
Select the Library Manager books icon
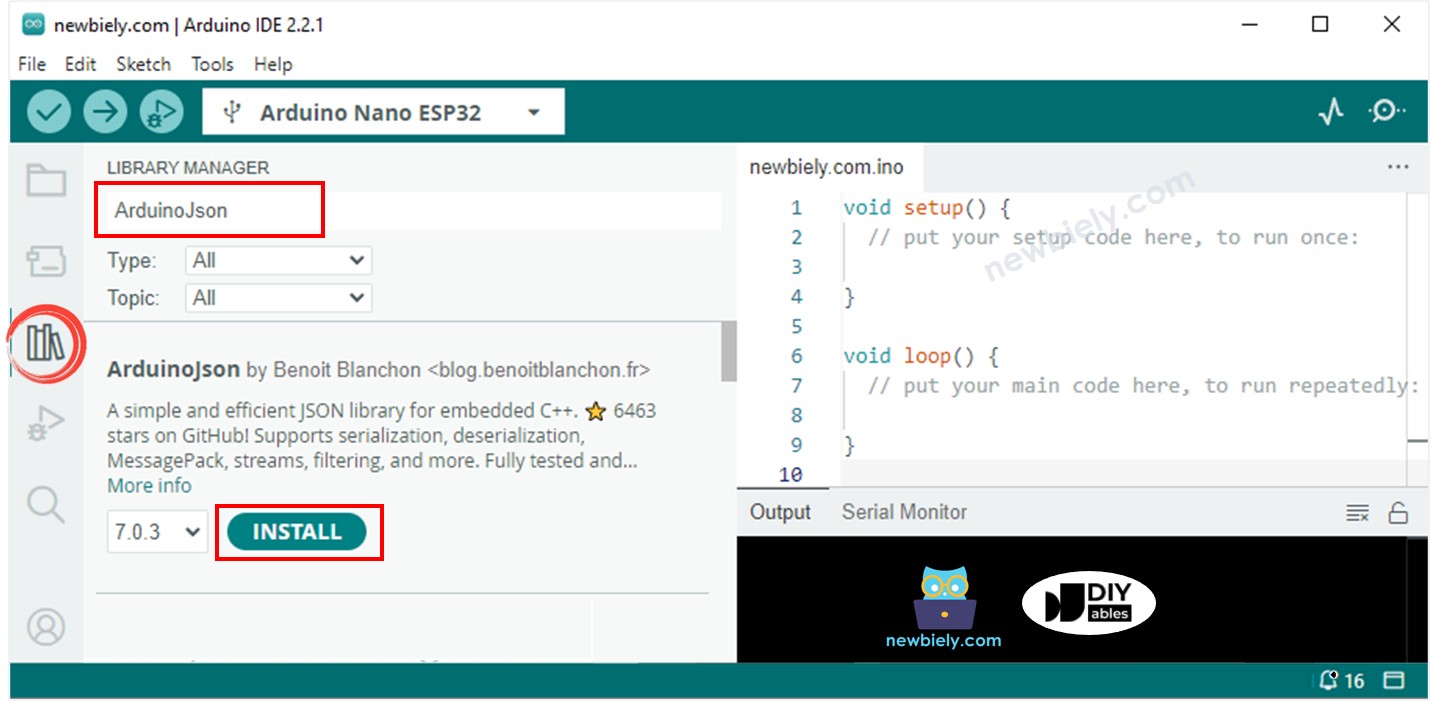click(44, 343)
